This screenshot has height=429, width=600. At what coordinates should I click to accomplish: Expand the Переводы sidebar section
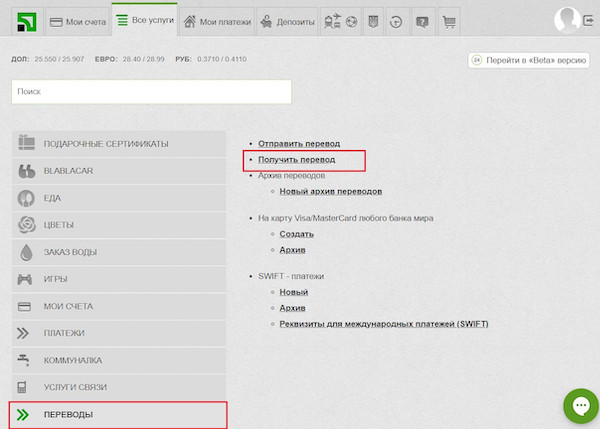[x=118, y=414]
